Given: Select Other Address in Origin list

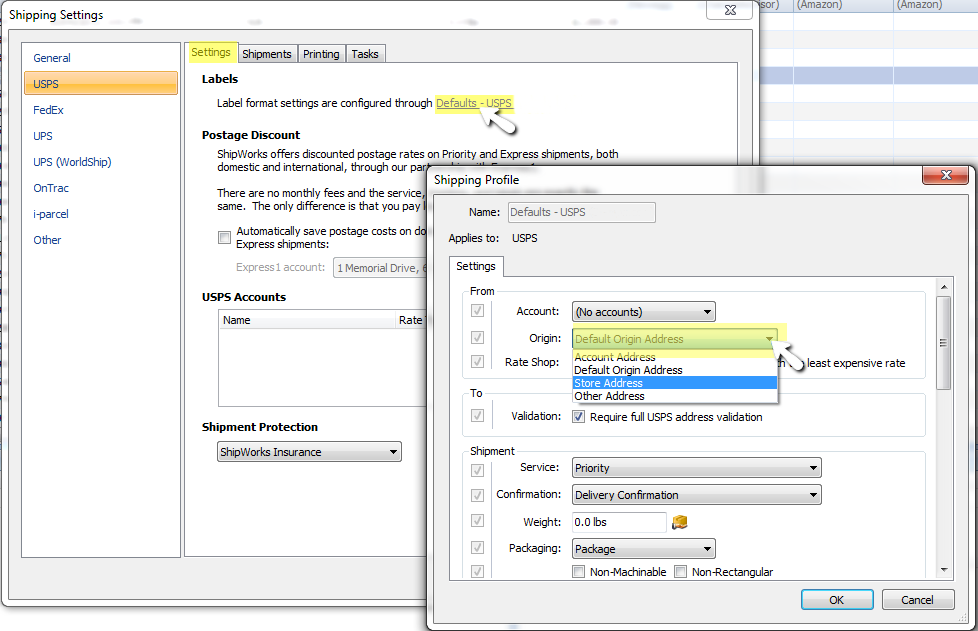Looking at the screenshot, I should pyautogui.click(x=675, y=396).
